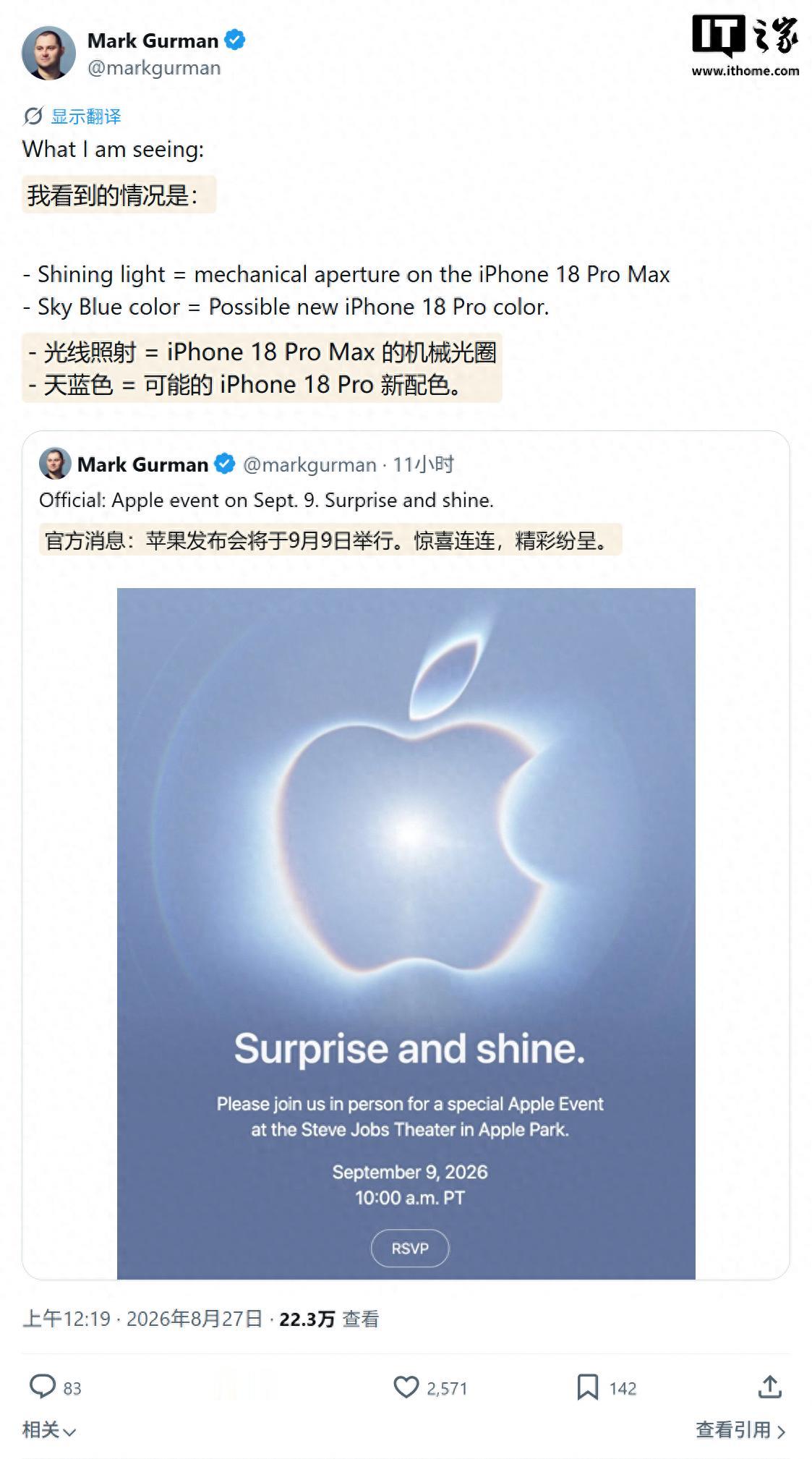Open the @markgurman handle at the top

(x=154, y=68)
